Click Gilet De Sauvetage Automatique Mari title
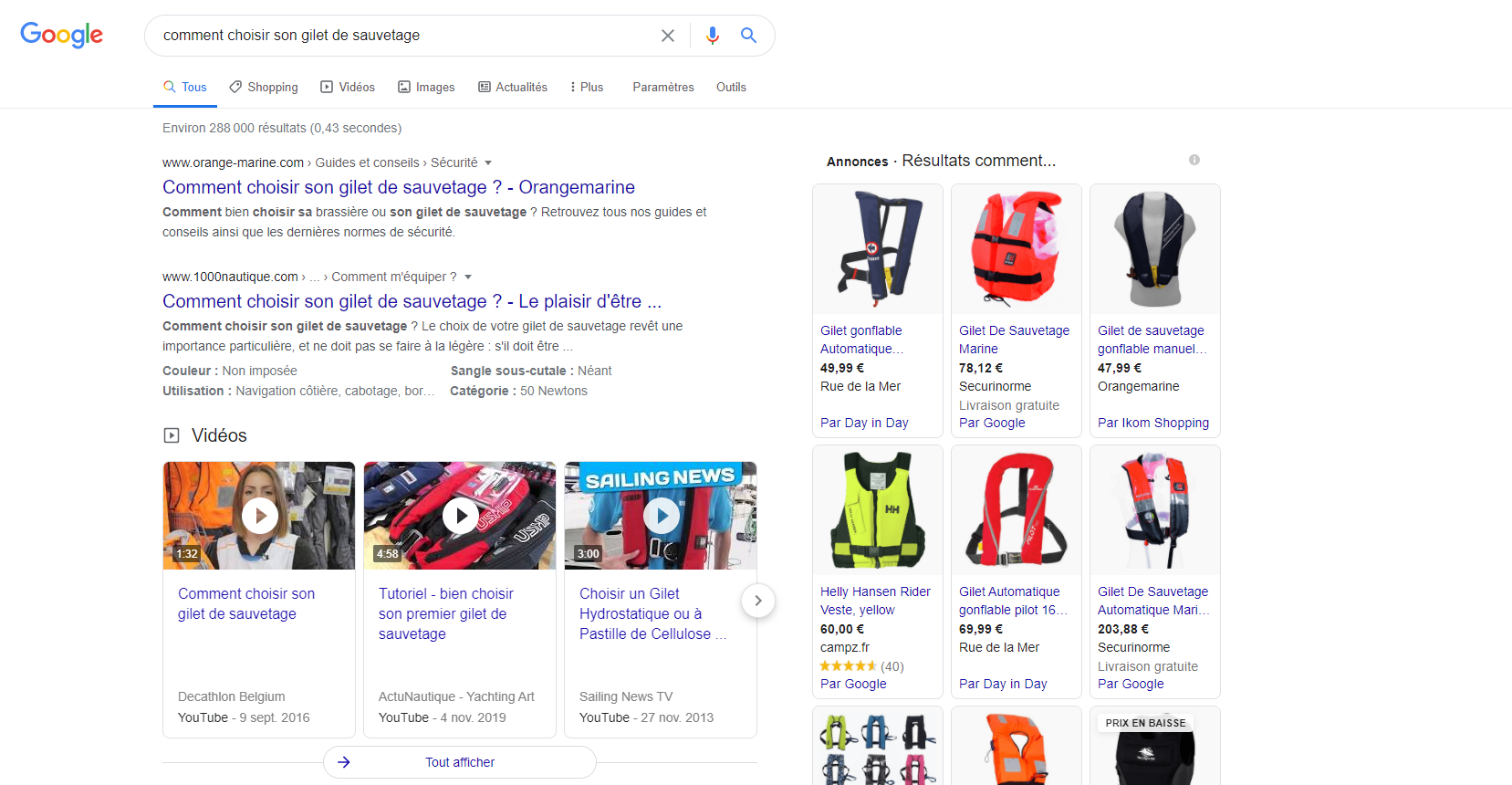The width and height of the screenshot is (1512, 785). coord(1153,601)
